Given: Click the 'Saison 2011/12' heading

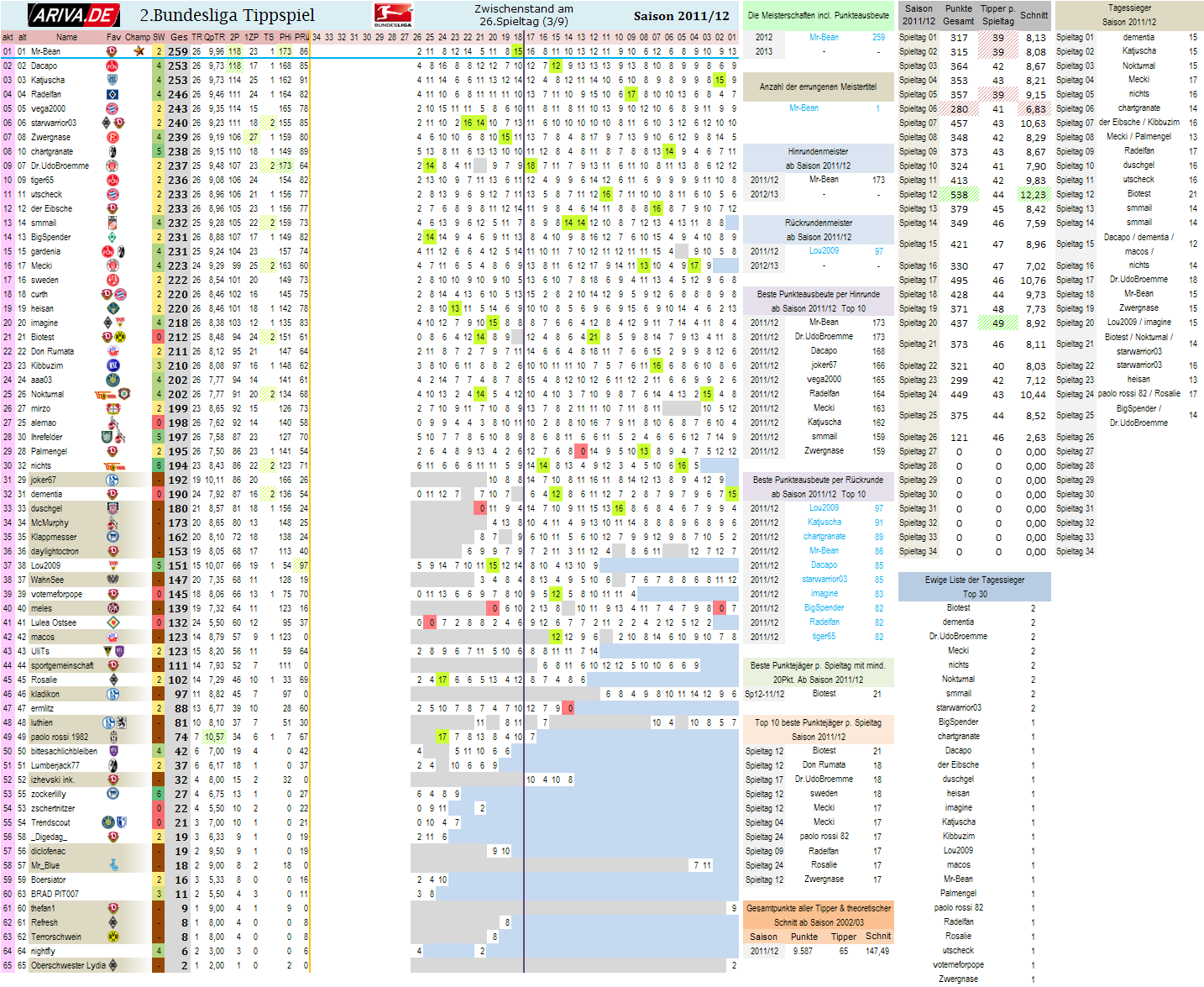Looking at the screenshot, I should (x=682, y=16).
